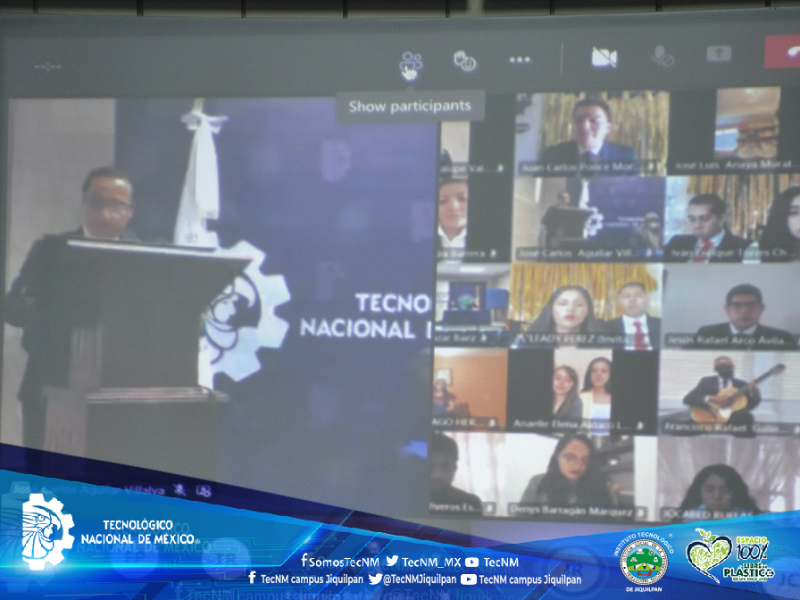Open the raise hand reactions icon
This screenshot has height=600, width=800.
tap(464, 61)
